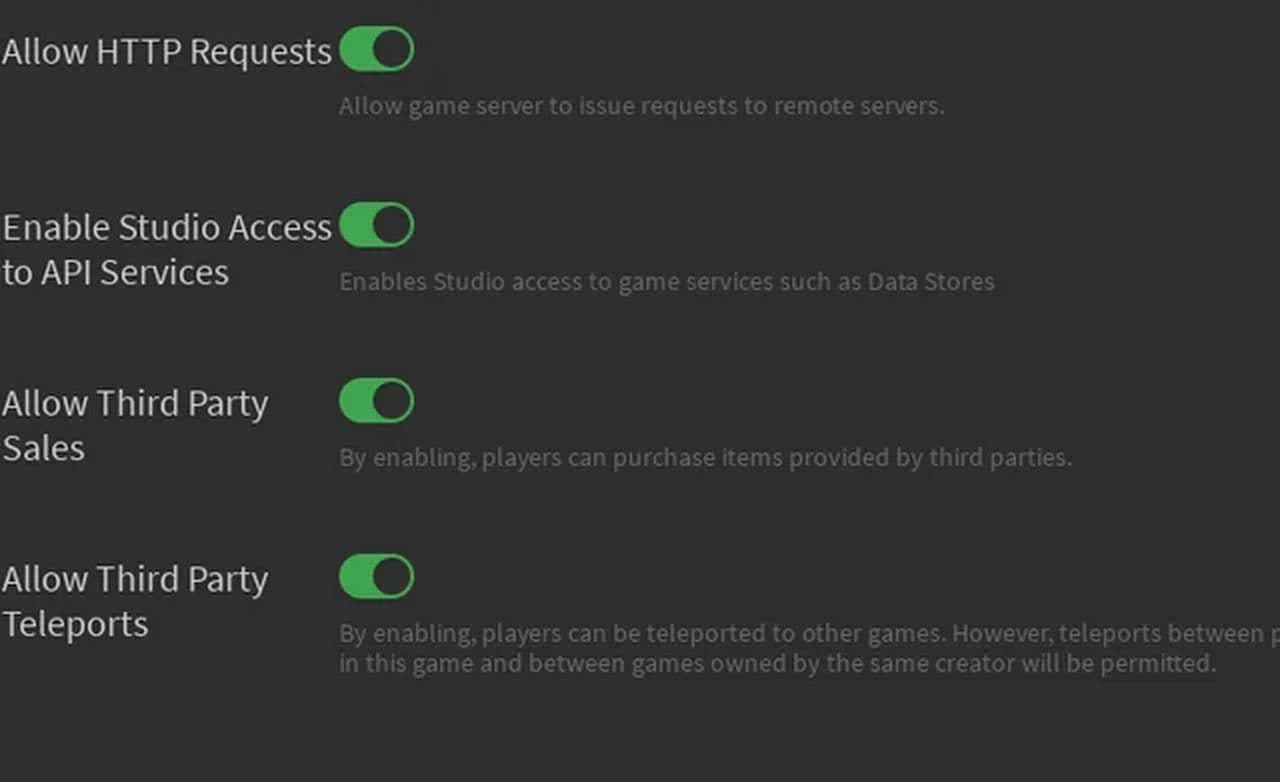Switch off Allow Third Party Teleports
This screenshot has width=1280, height=782.
point(376,576)
